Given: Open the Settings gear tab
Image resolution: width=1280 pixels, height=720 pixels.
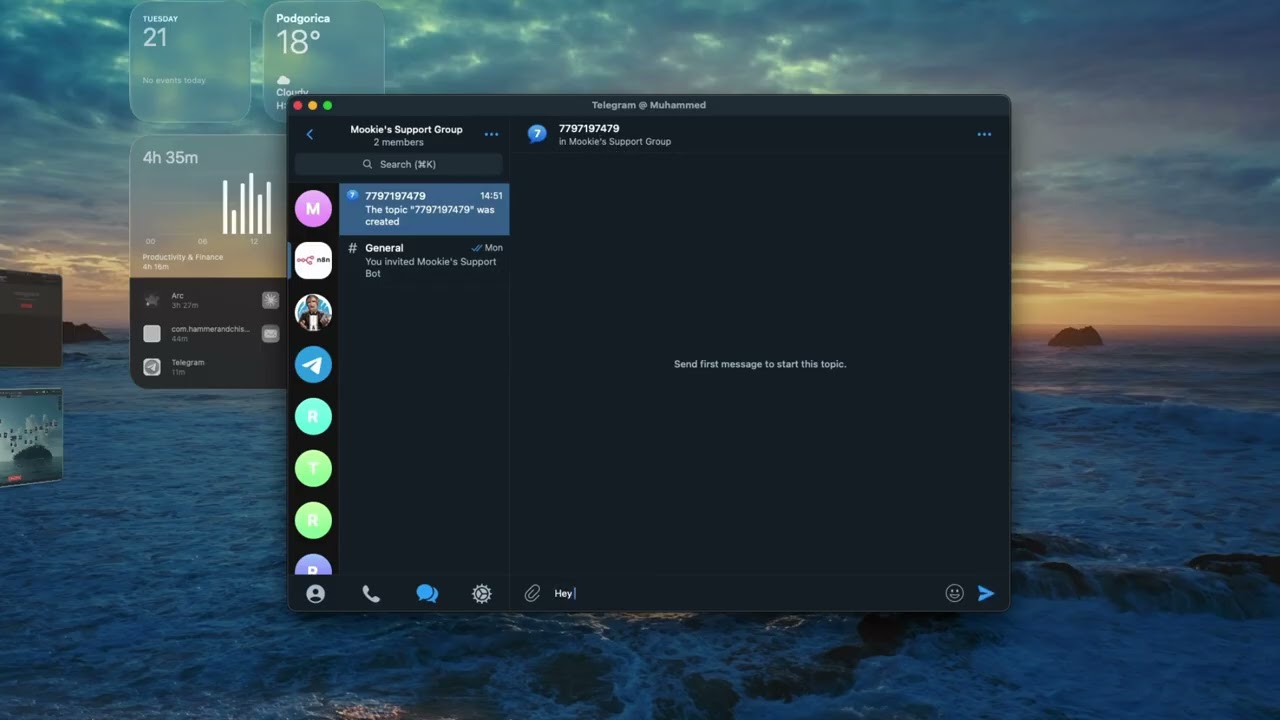Looking at the screenshot, I should click(481, 594).
